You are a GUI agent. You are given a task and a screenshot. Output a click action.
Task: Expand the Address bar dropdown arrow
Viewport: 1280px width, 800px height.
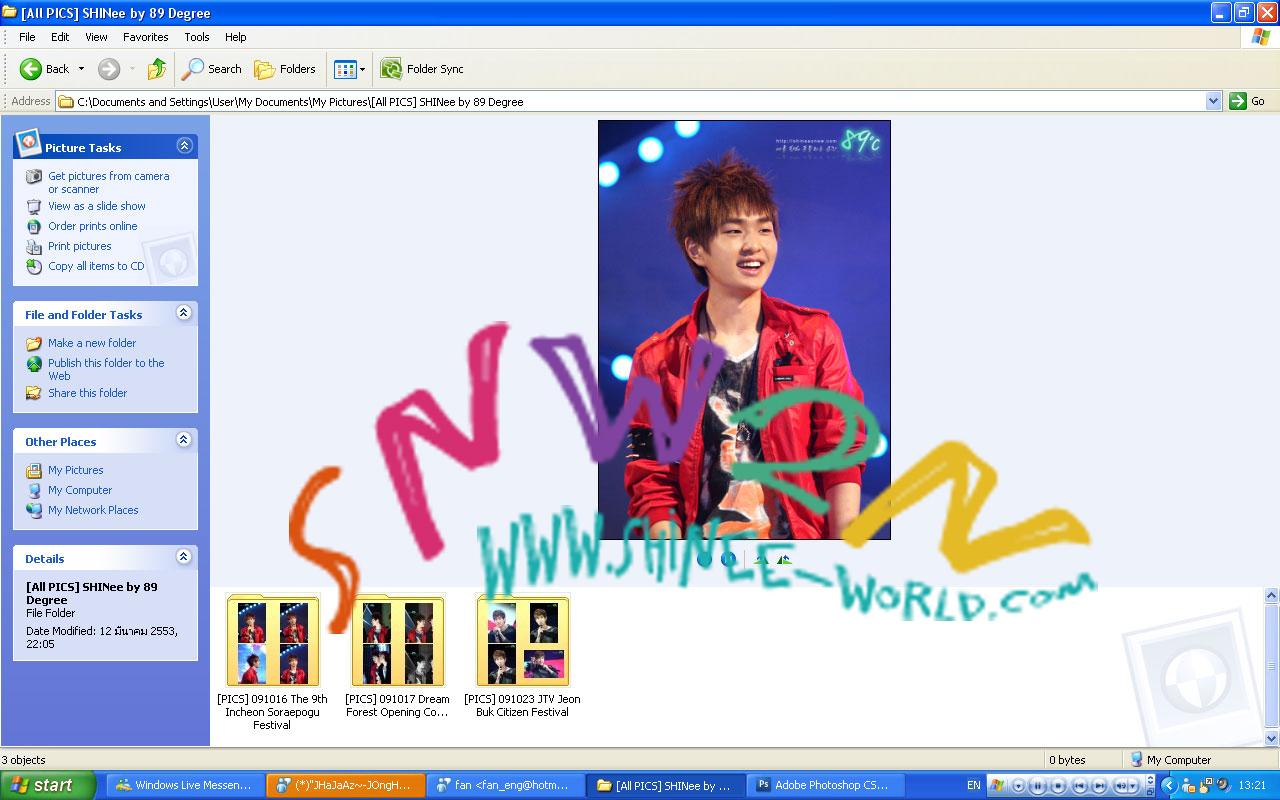[x=1214, y=101]
